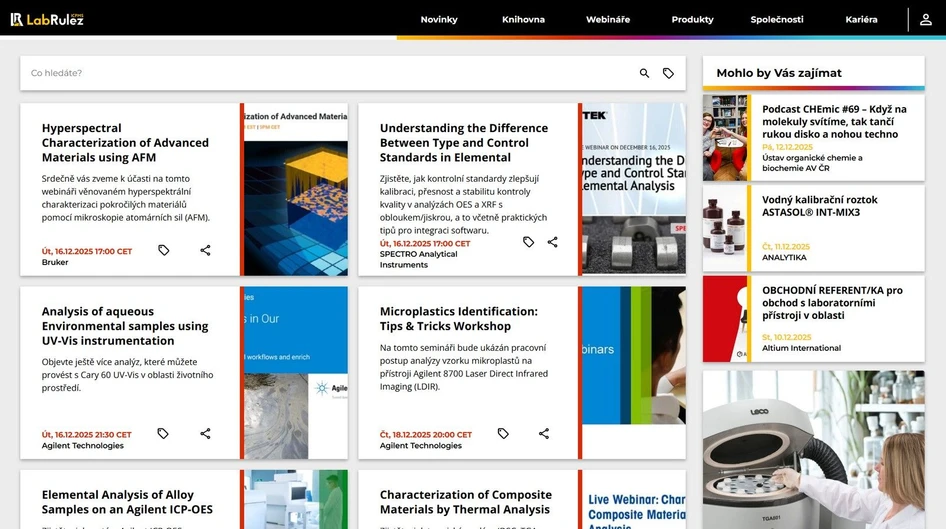Click Ústav organické chemie a biochemie AV ČR
Screen dimensions: 946x529
click(812, 163)
